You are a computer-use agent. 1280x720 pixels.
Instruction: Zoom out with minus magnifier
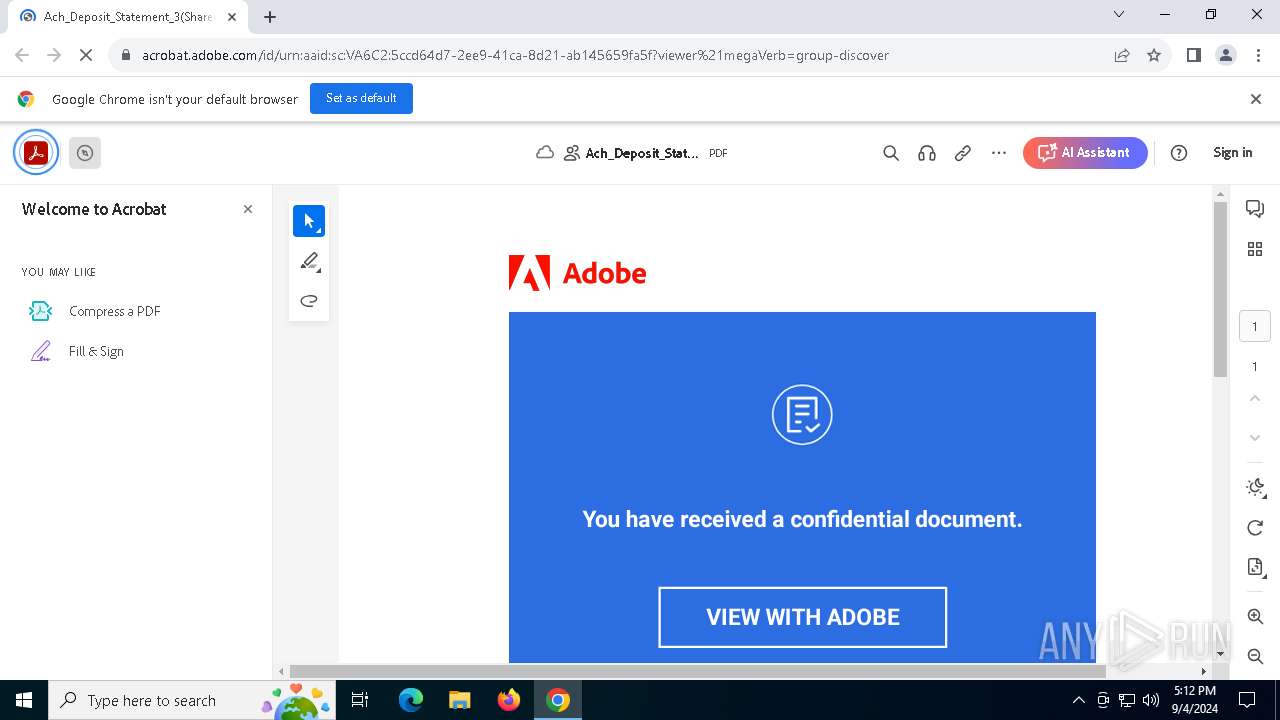tap(1255, 656)
